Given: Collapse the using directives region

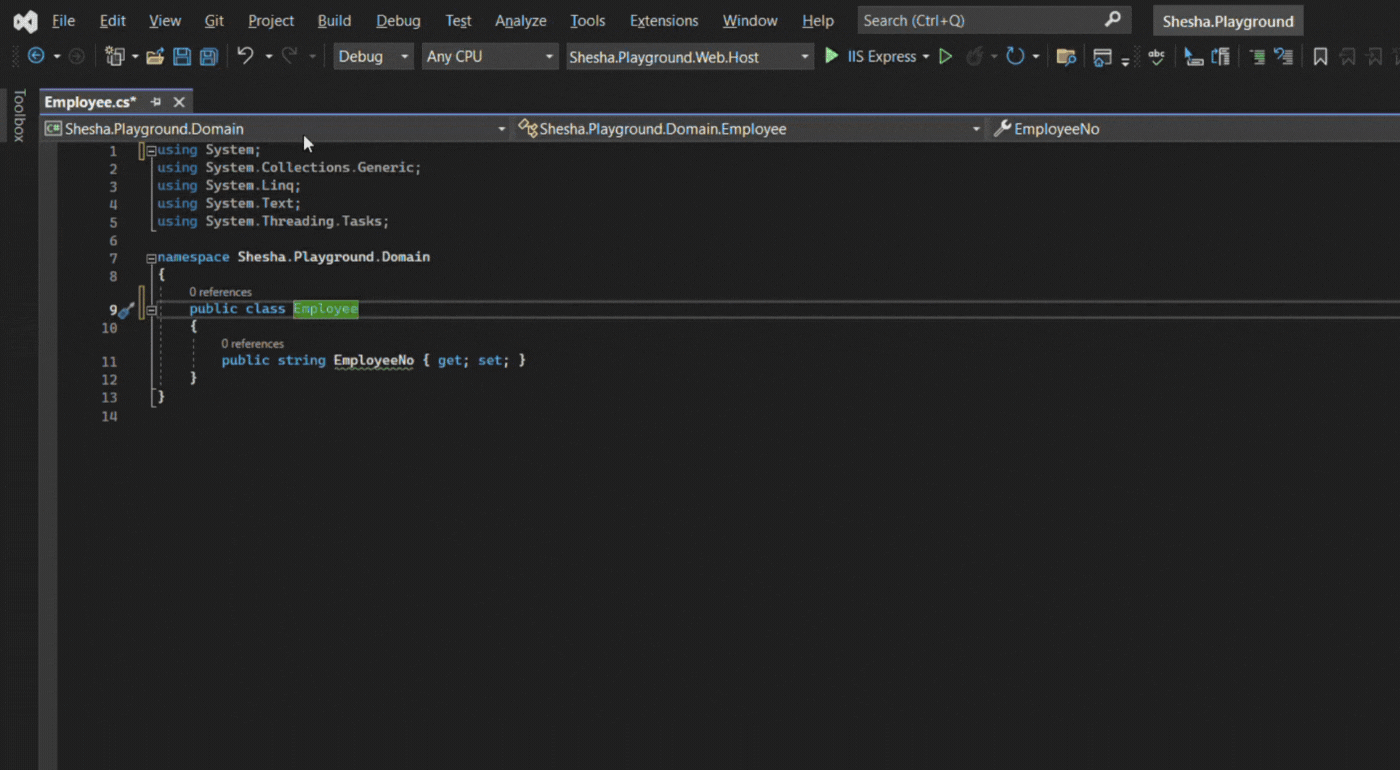Looking at the screenshot, I should point(151,151).
